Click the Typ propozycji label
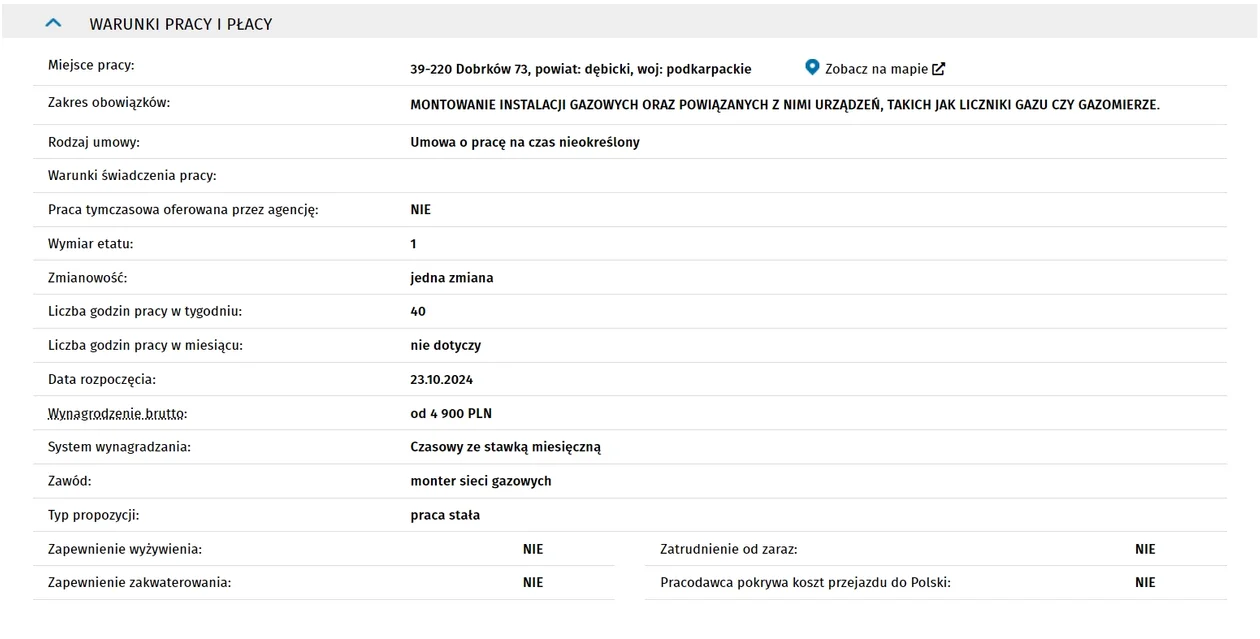The width and height of the screenshot is (1260, 639). pyautogui.click(x=94, y=515)
